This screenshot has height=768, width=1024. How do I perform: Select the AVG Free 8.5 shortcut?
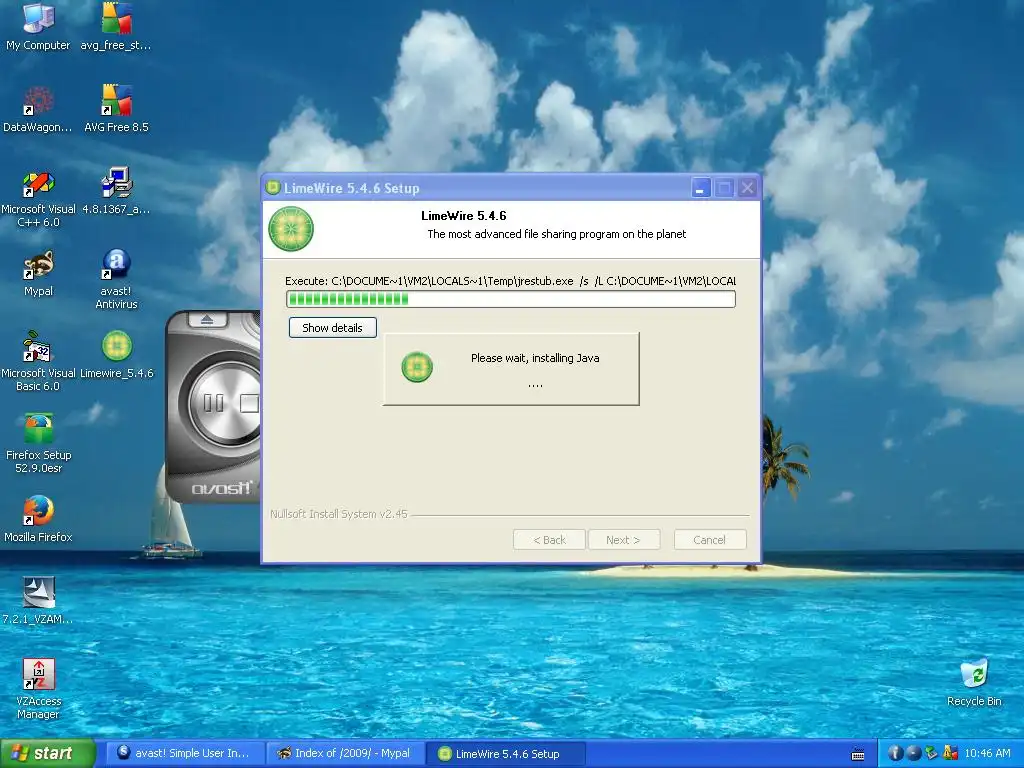point(116,109)
